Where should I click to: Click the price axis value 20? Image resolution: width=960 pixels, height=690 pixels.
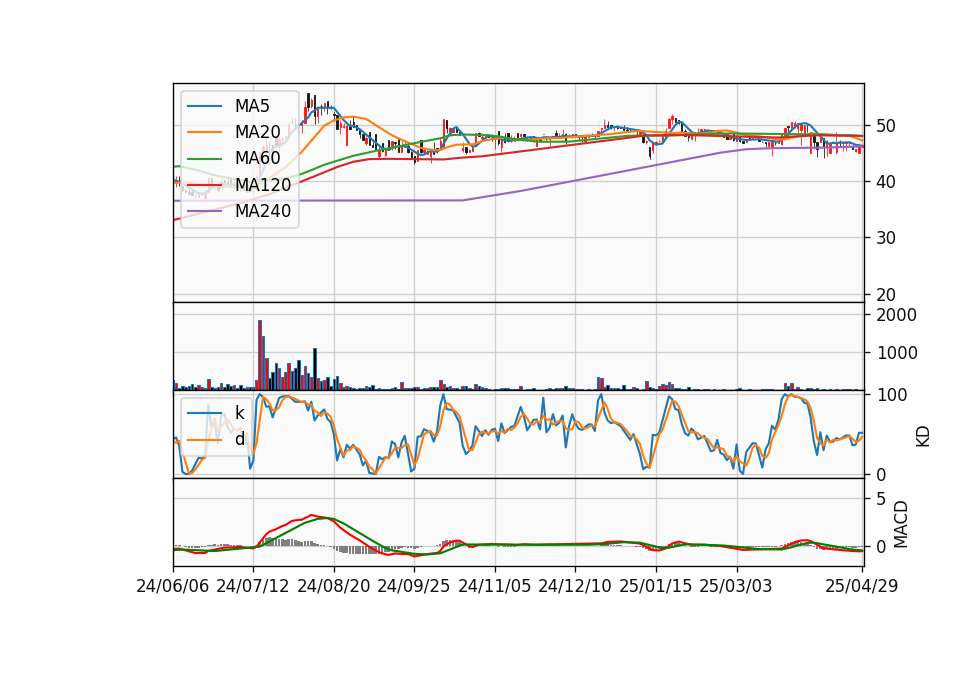886,295
